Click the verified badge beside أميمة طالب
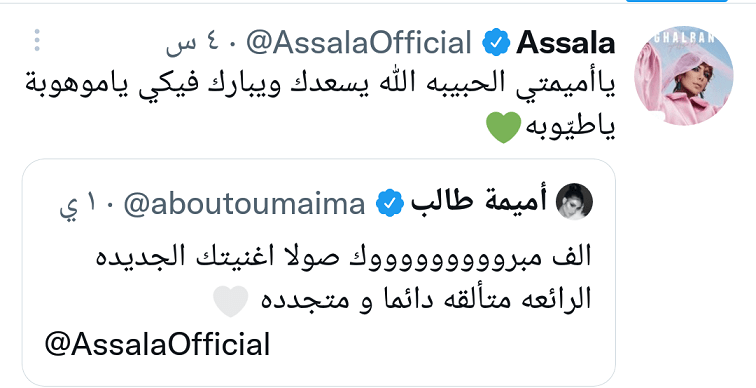 390,203
